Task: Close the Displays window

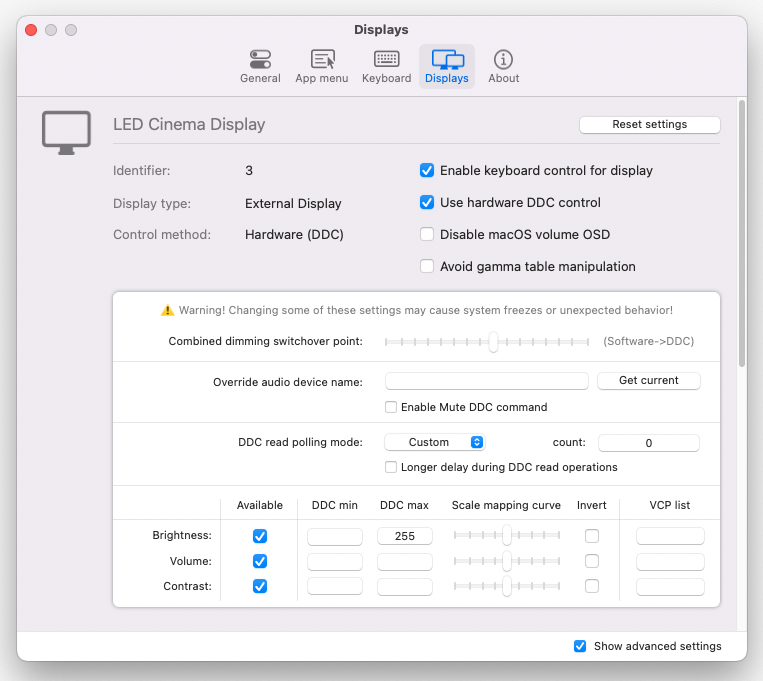Action: pos(31,30)
